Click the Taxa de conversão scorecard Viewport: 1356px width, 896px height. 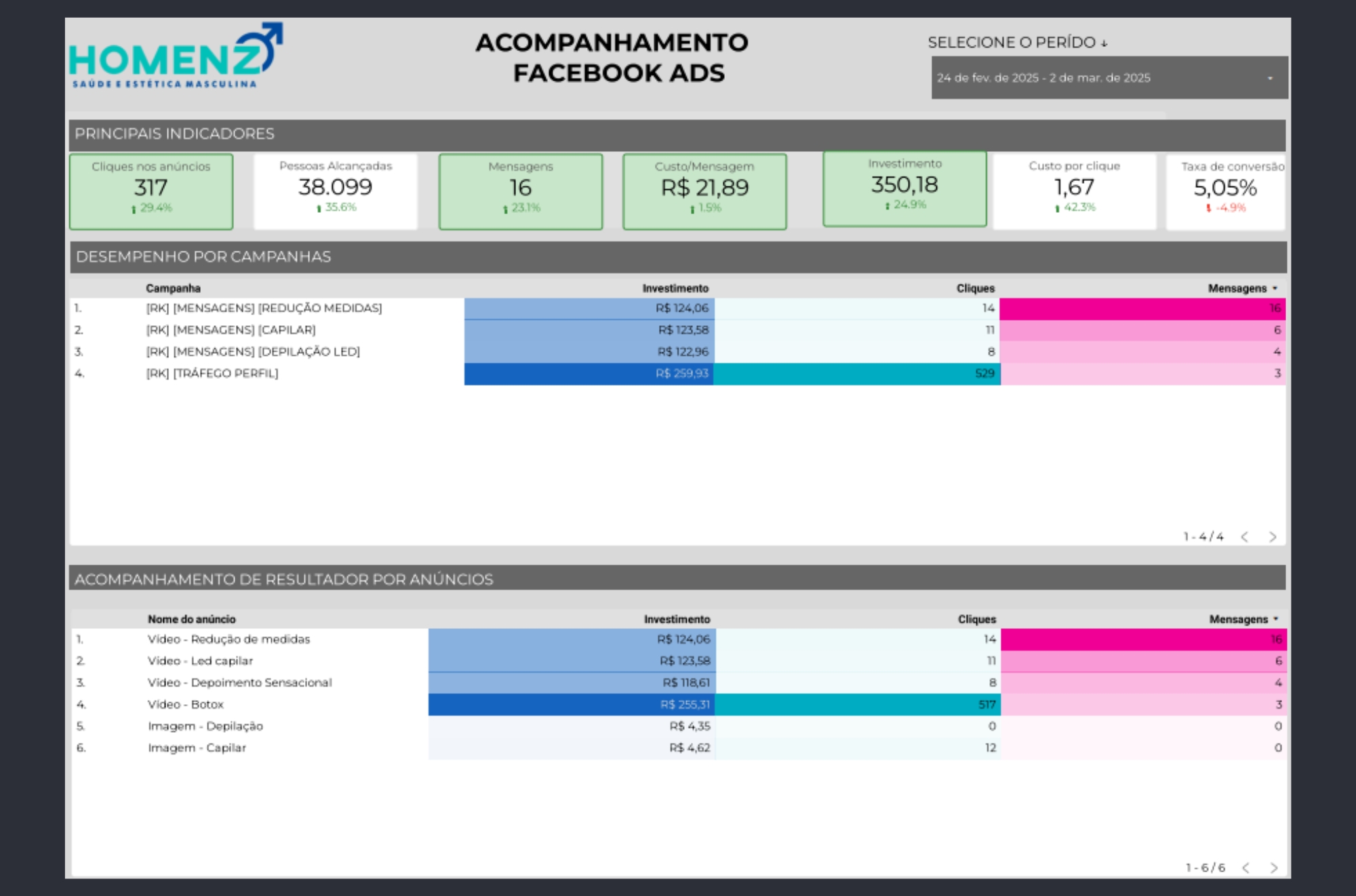(1225, 191)
